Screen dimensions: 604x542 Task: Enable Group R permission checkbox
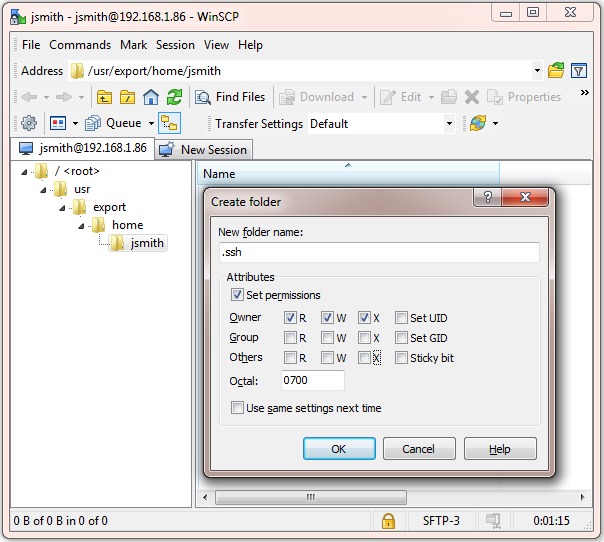click(290, 337)
